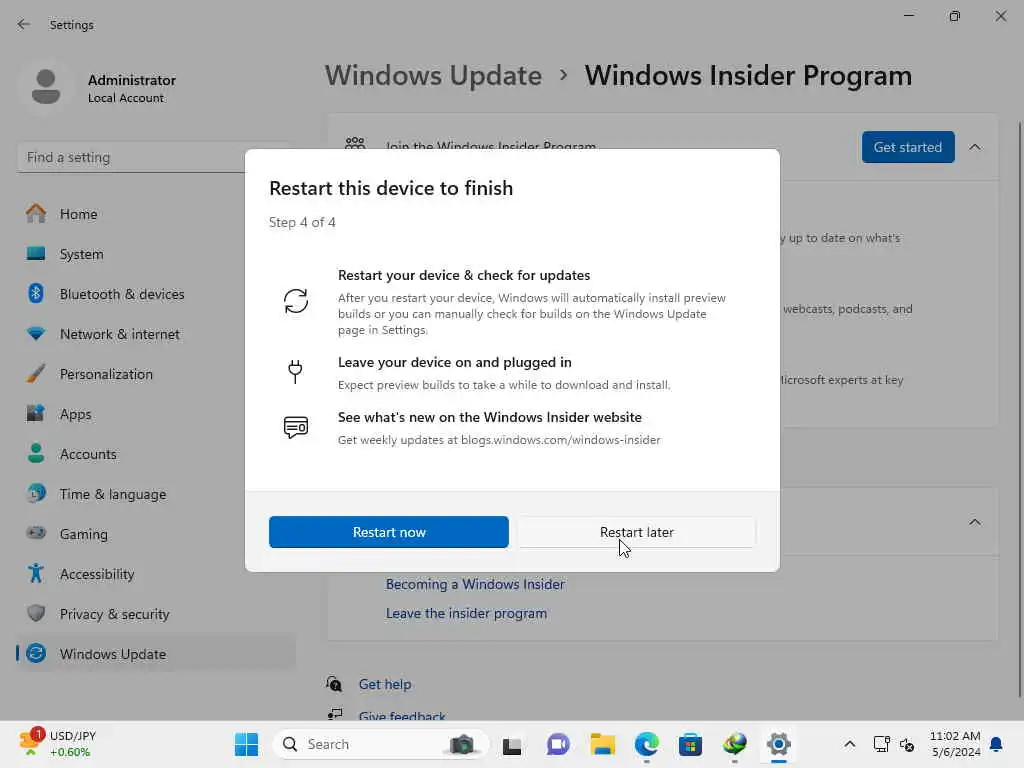Image resolution: width=1024 pixels, height=768 pixels.
Task: Collapse the Join Windows Insider Program section
Action: 975,148
